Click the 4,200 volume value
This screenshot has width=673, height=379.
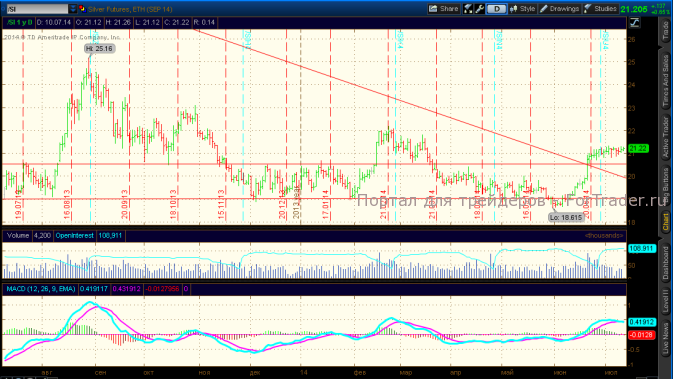click(x=42, y=236)
